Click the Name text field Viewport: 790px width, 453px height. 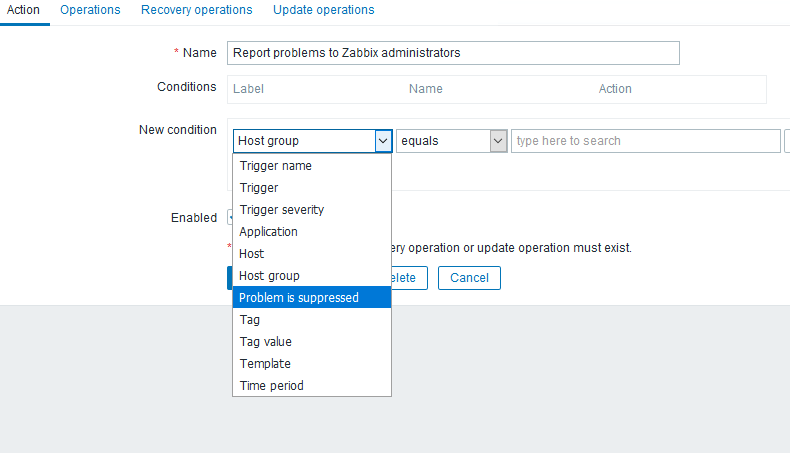[453, 52]
